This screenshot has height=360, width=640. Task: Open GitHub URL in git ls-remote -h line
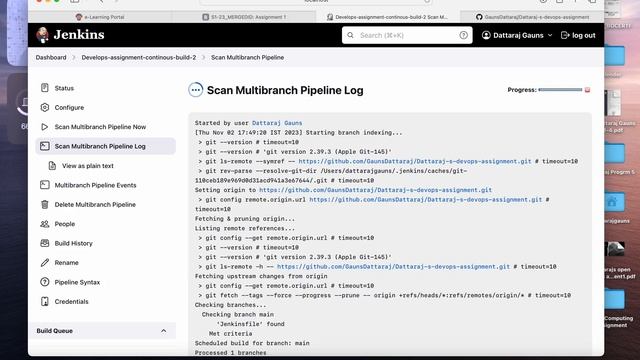tap(393, 267)
